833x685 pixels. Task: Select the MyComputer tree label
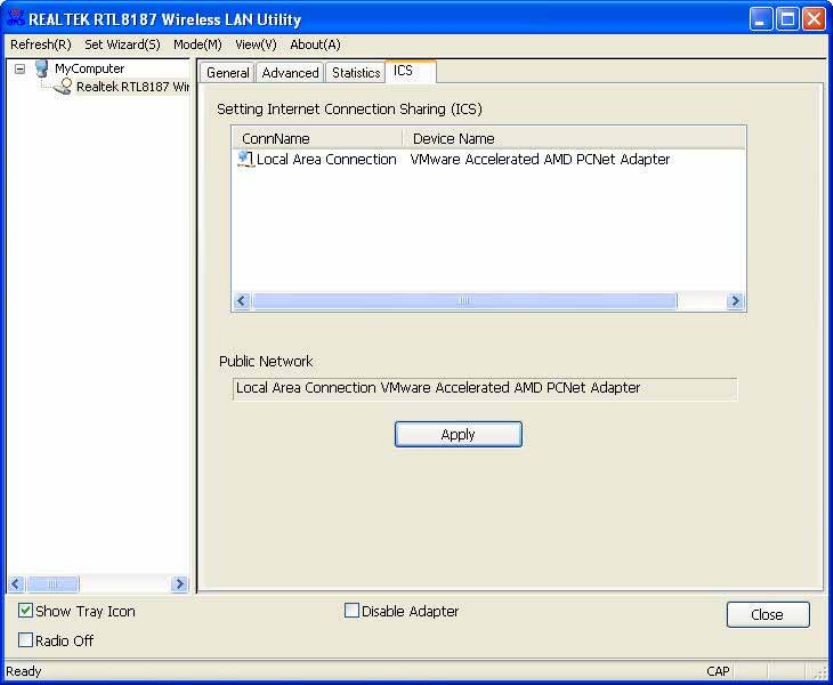point(89,69)
